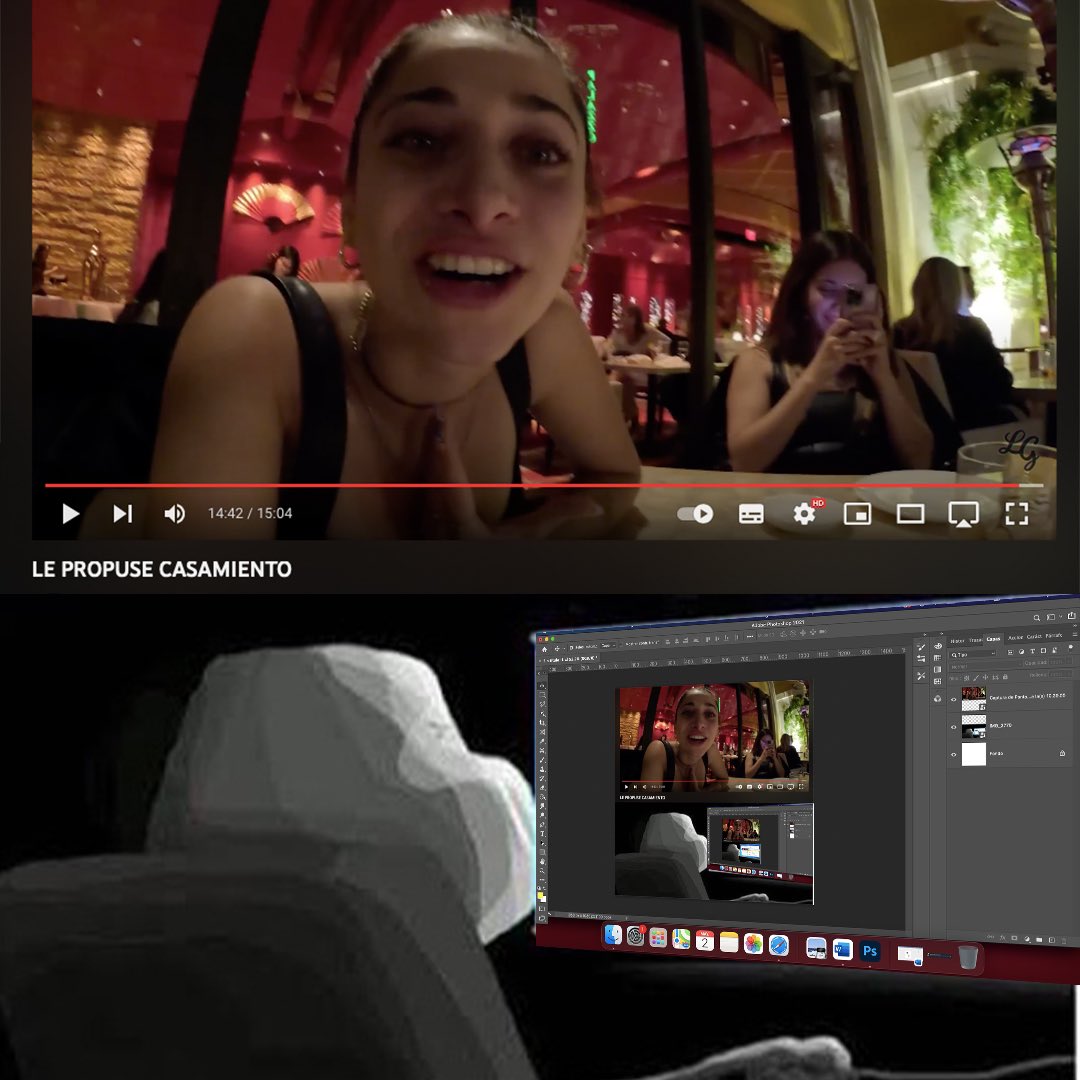The width and height of the screenshot is (1080, 1080).
Task: Switch to the Accion panel tab
Action: point(1015,638)
